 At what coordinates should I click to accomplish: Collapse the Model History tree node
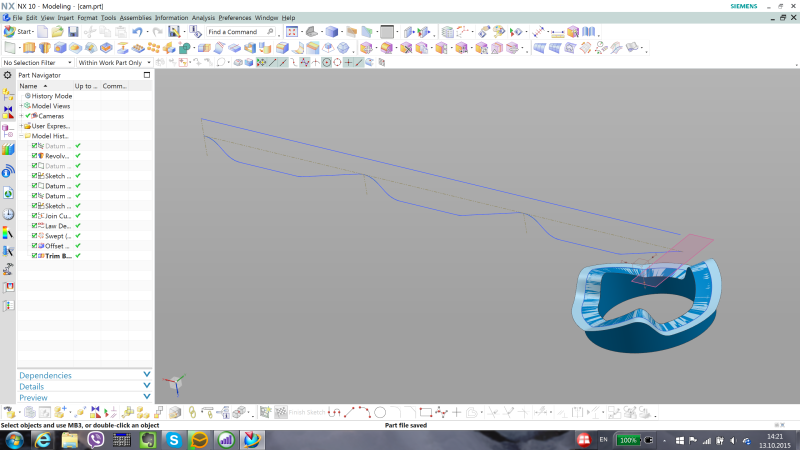coord(21,136)
